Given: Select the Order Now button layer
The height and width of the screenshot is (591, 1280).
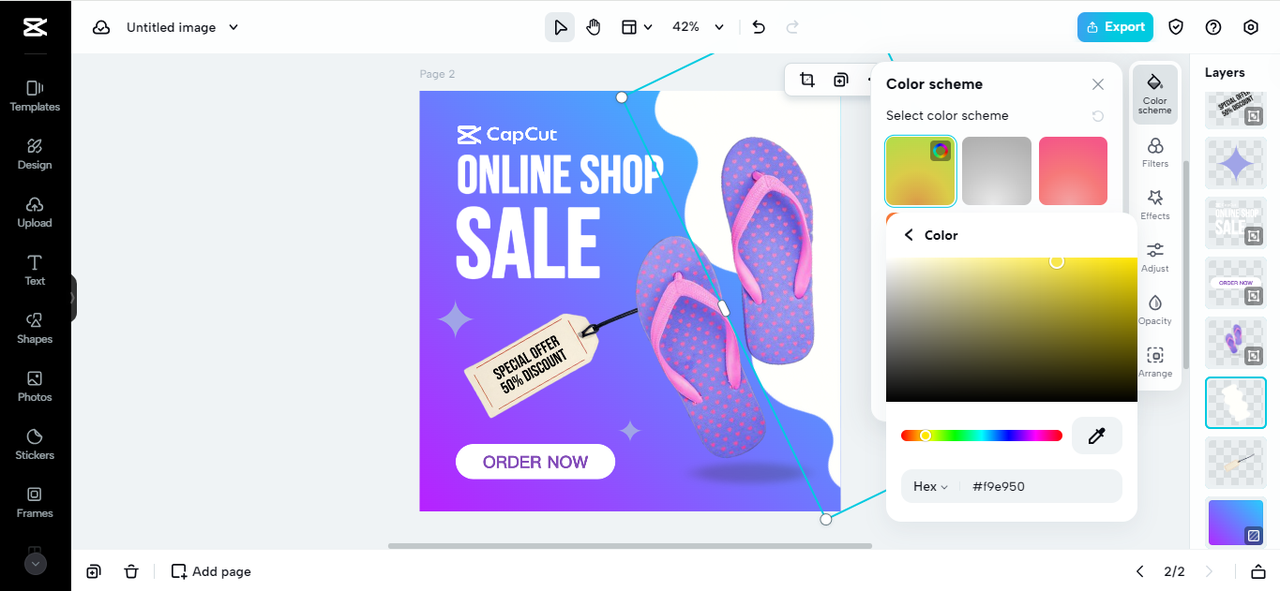Looking at the screenshot, I should point(1236,283).
